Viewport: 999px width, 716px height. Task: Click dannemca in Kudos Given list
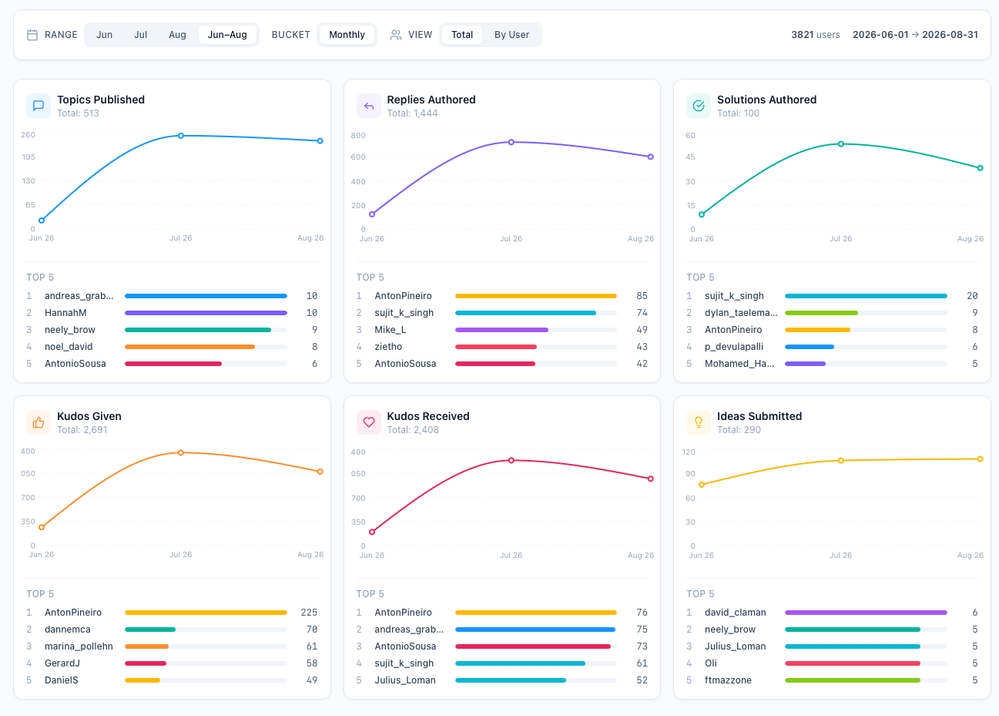click(68, 629)
